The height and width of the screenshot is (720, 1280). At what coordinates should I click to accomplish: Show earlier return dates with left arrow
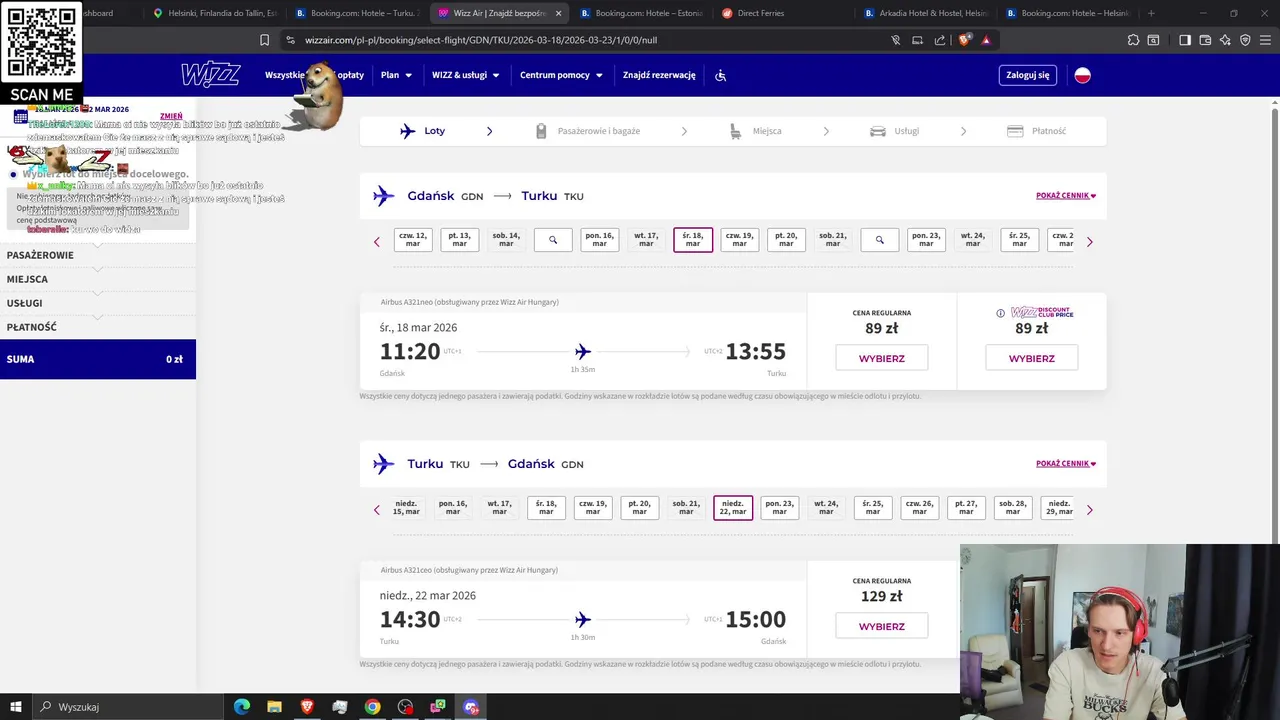click(x=377, y=510)
